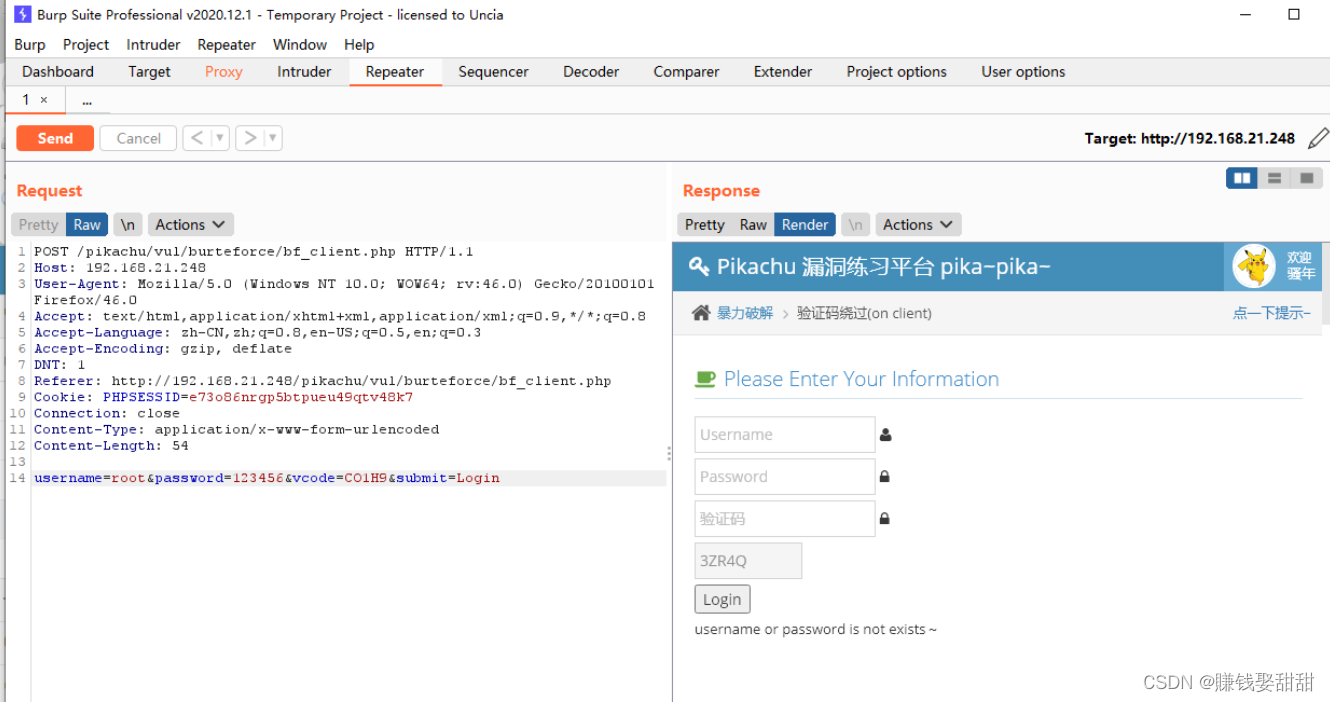The width and height of the screenshot is (1330, 702).
Task: Click the Login button in rendered page
Action: click(722, 599)
